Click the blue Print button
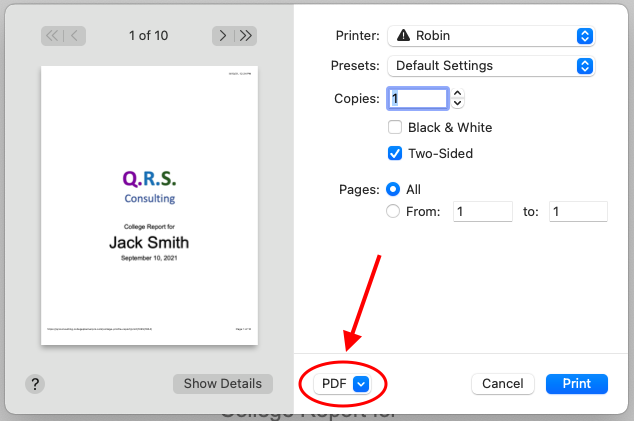The height and width of the screenshot is (421, 634). tap(577, 384)
